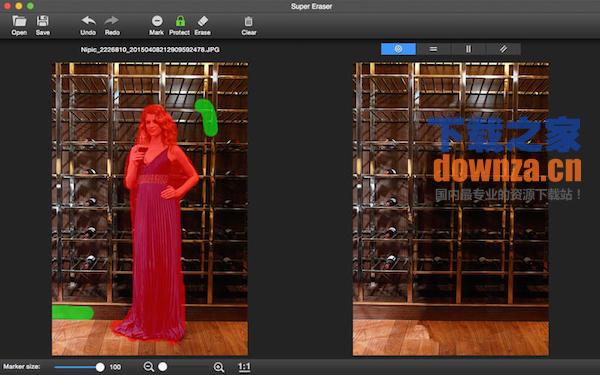The height and width of the screenshot is (375, 600).
Task: Switch to the diagonal lines view mode
Action: tap(504, 49)
